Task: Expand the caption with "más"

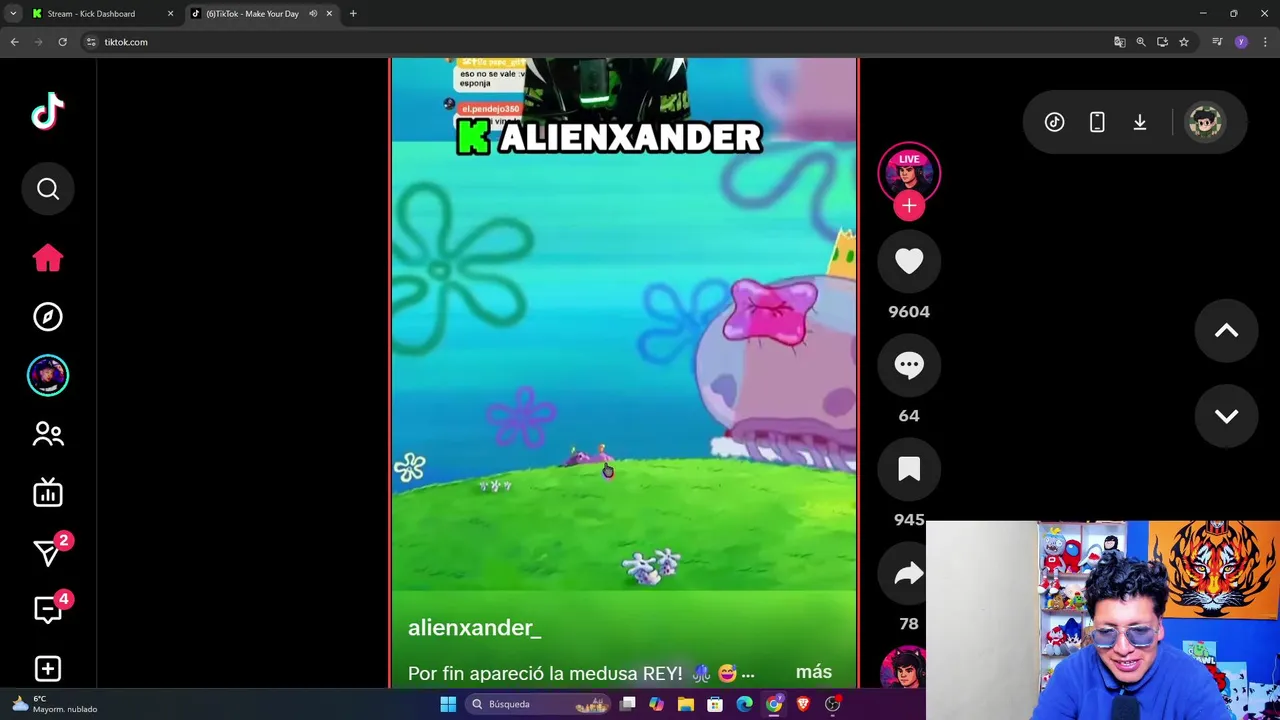Action: click(x=814, y=672)
